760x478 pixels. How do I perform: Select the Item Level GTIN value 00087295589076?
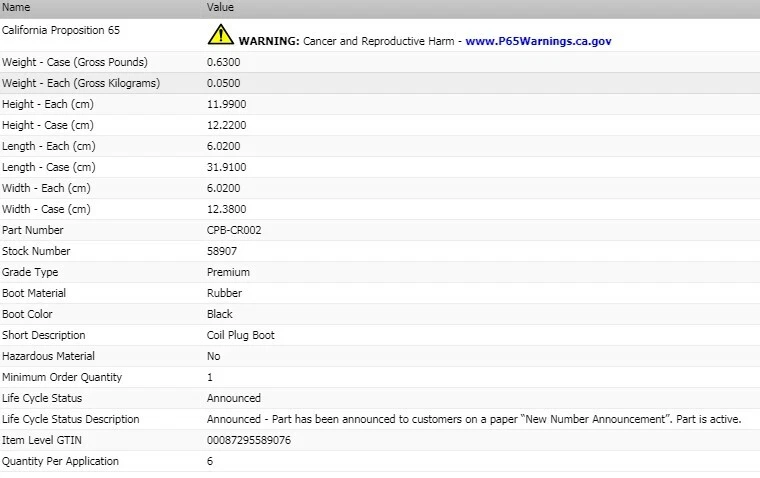(249, 440)
